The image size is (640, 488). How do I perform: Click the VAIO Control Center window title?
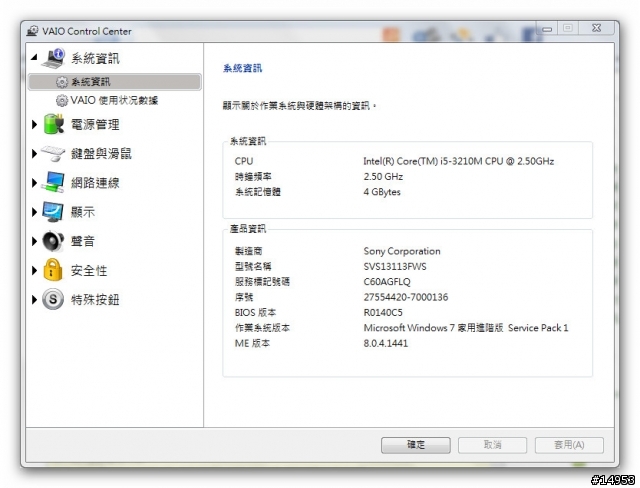click(87, 31)
